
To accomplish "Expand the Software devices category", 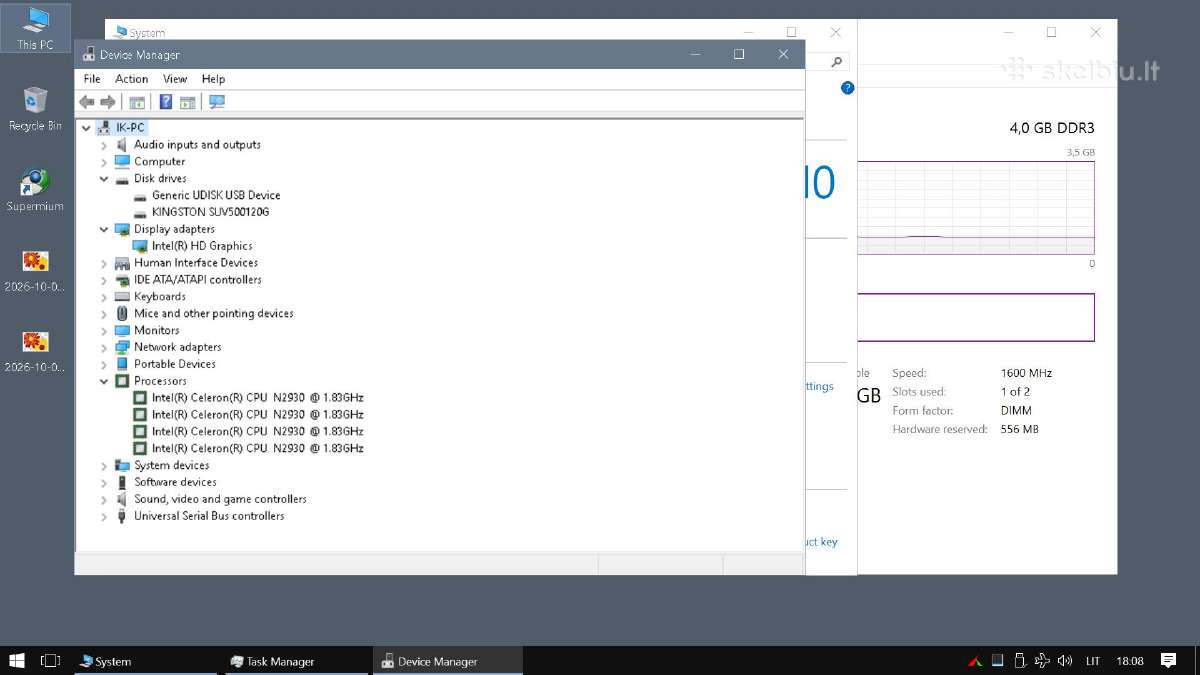I will click(x=104, y=482).
